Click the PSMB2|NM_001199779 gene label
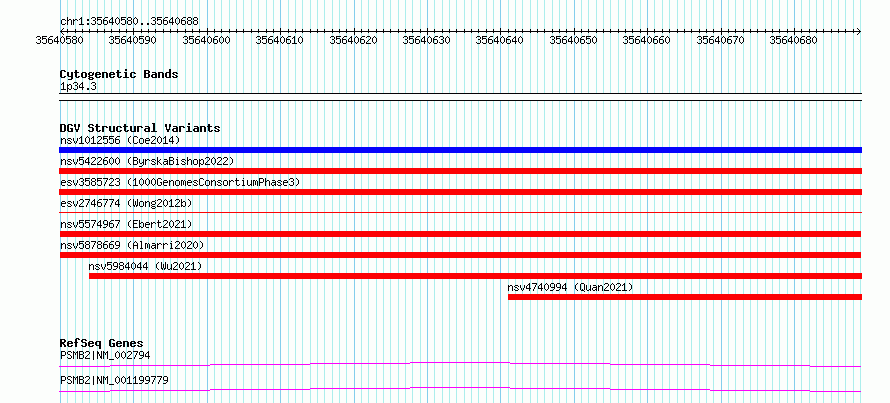 click(x=114, y=380)
